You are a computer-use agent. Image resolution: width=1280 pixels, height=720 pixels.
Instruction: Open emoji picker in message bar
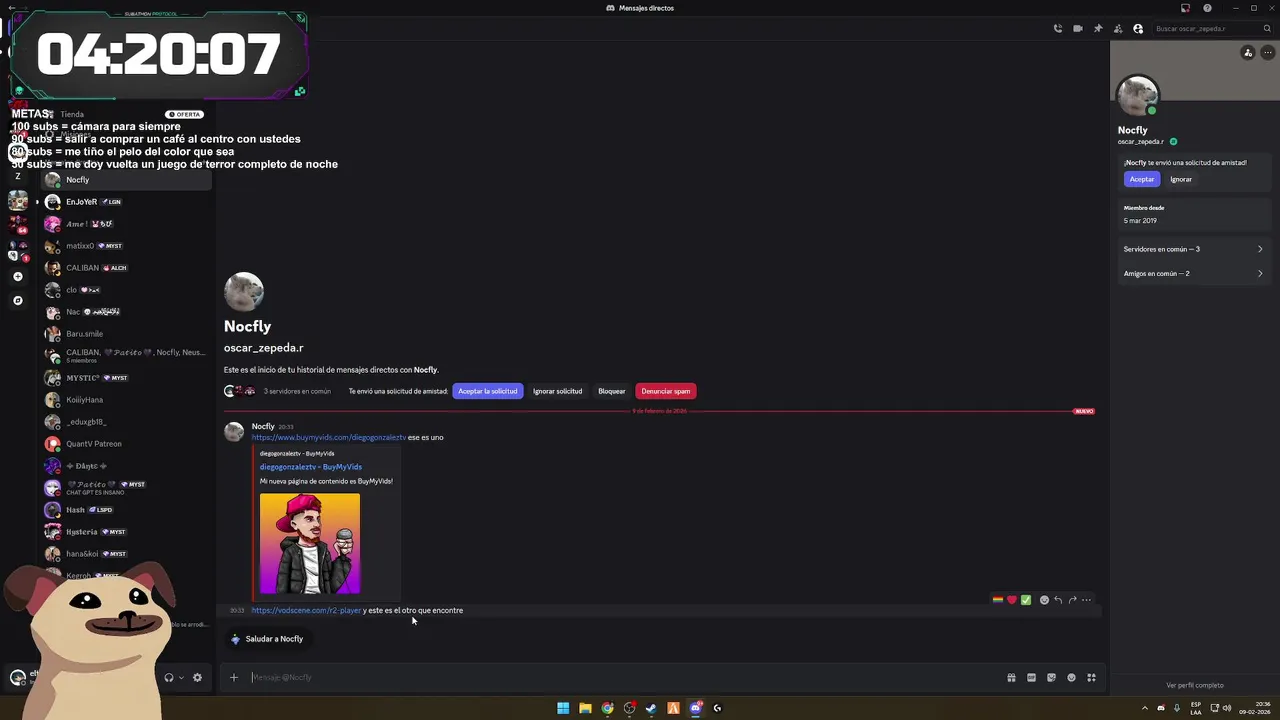click(x=1071, y=677)
